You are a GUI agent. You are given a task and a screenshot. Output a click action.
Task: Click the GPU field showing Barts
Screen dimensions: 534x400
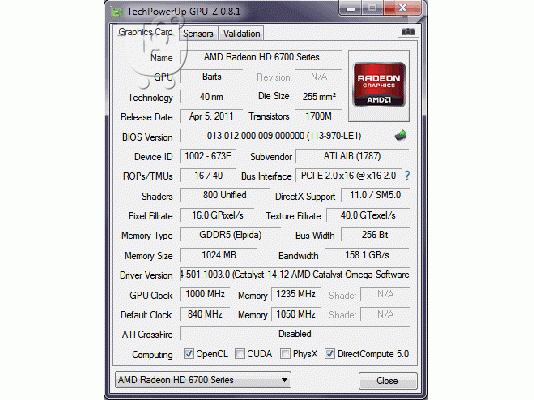coord(211,77)
